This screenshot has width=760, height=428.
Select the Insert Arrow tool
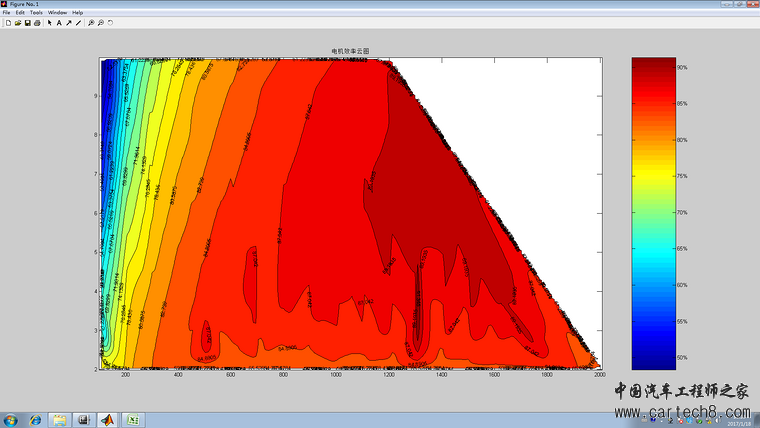click(x=68, y=22)
